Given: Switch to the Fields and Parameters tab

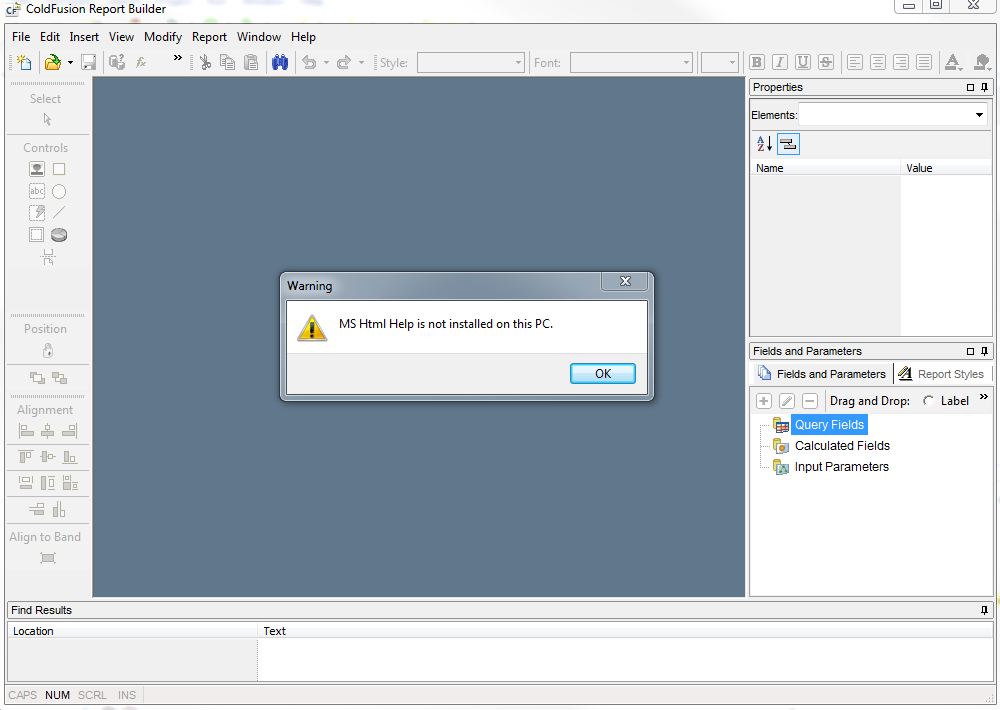Looking at the screenshot, I should 822,374.
